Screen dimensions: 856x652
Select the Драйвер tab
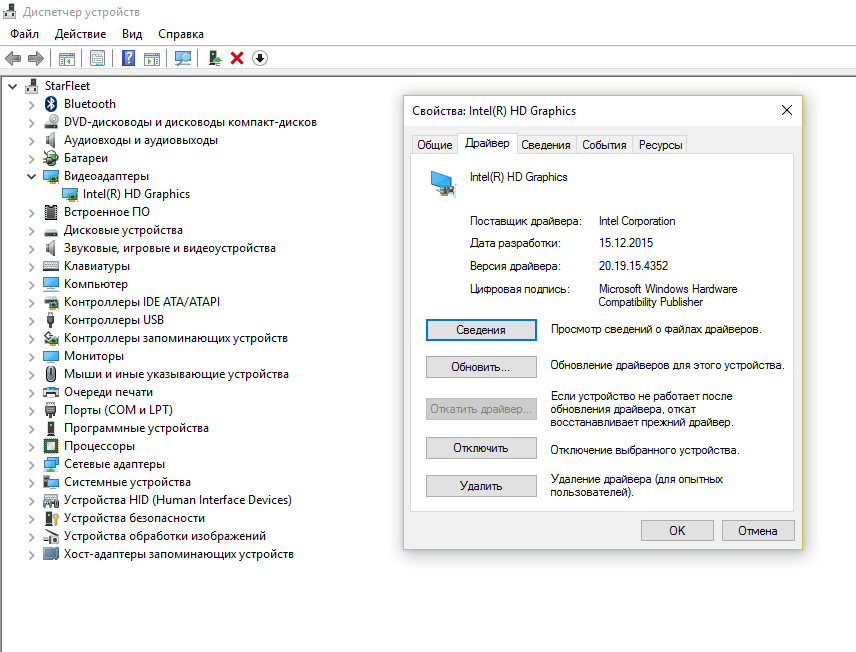(487, 143)
